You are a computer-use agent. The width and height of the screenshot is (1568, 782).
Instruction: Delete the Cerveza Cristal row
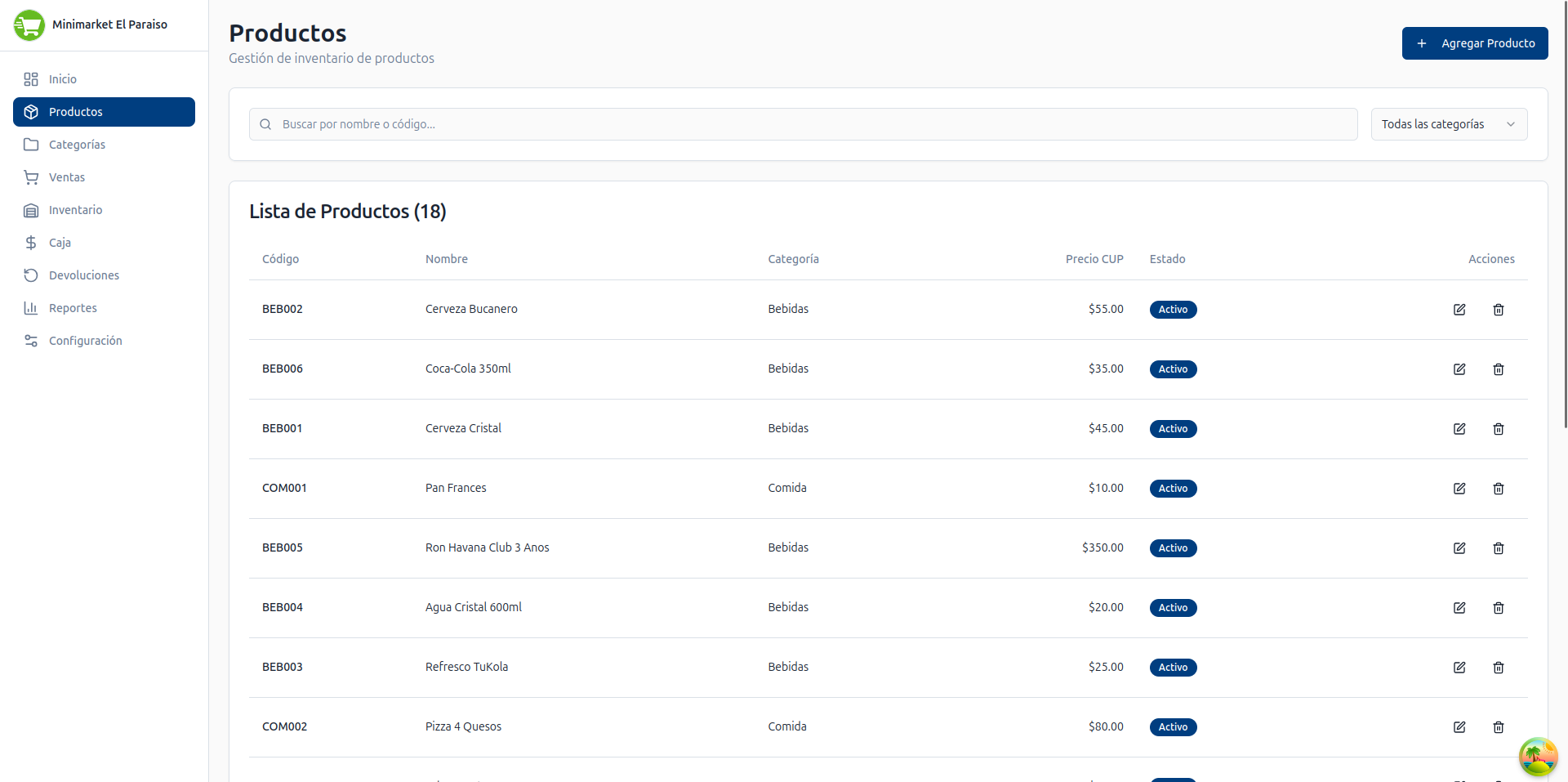(1499, 429)
